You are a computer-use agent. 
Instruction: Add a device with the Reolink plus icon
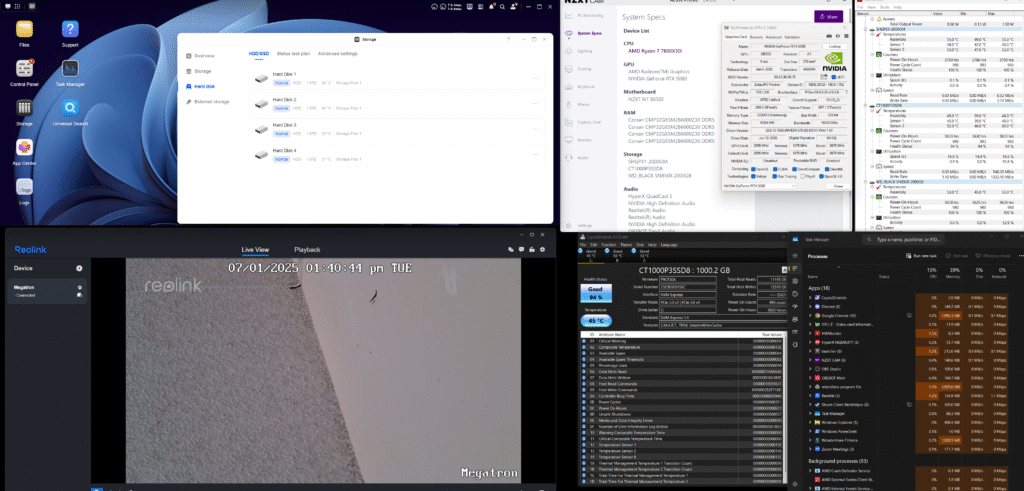click(79, 268)
